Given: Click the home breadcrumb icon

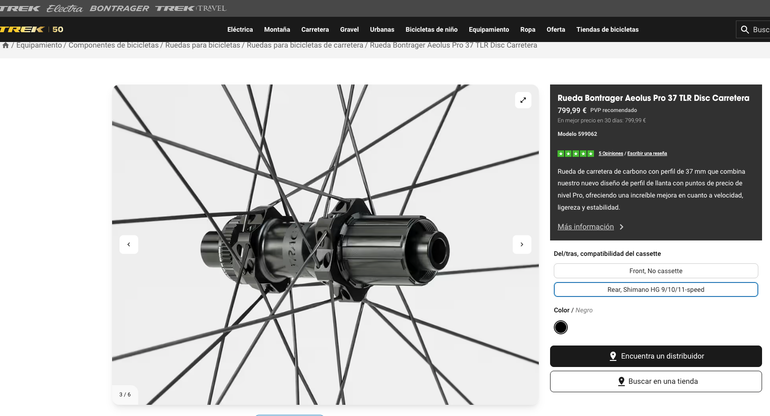Looking at the screenshot, I should (5, 45).
